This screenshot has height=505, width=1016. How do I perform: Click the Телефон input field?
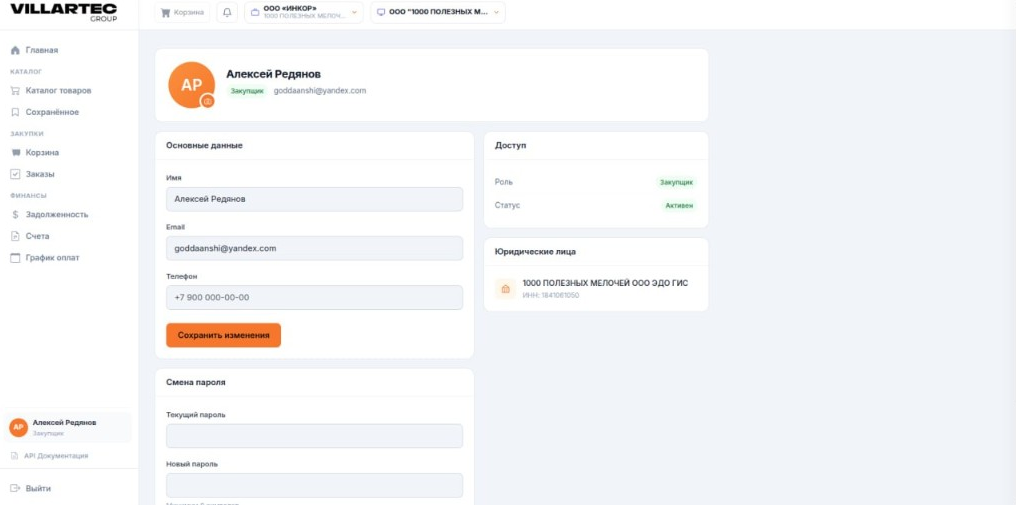click(x=314, y=298)
